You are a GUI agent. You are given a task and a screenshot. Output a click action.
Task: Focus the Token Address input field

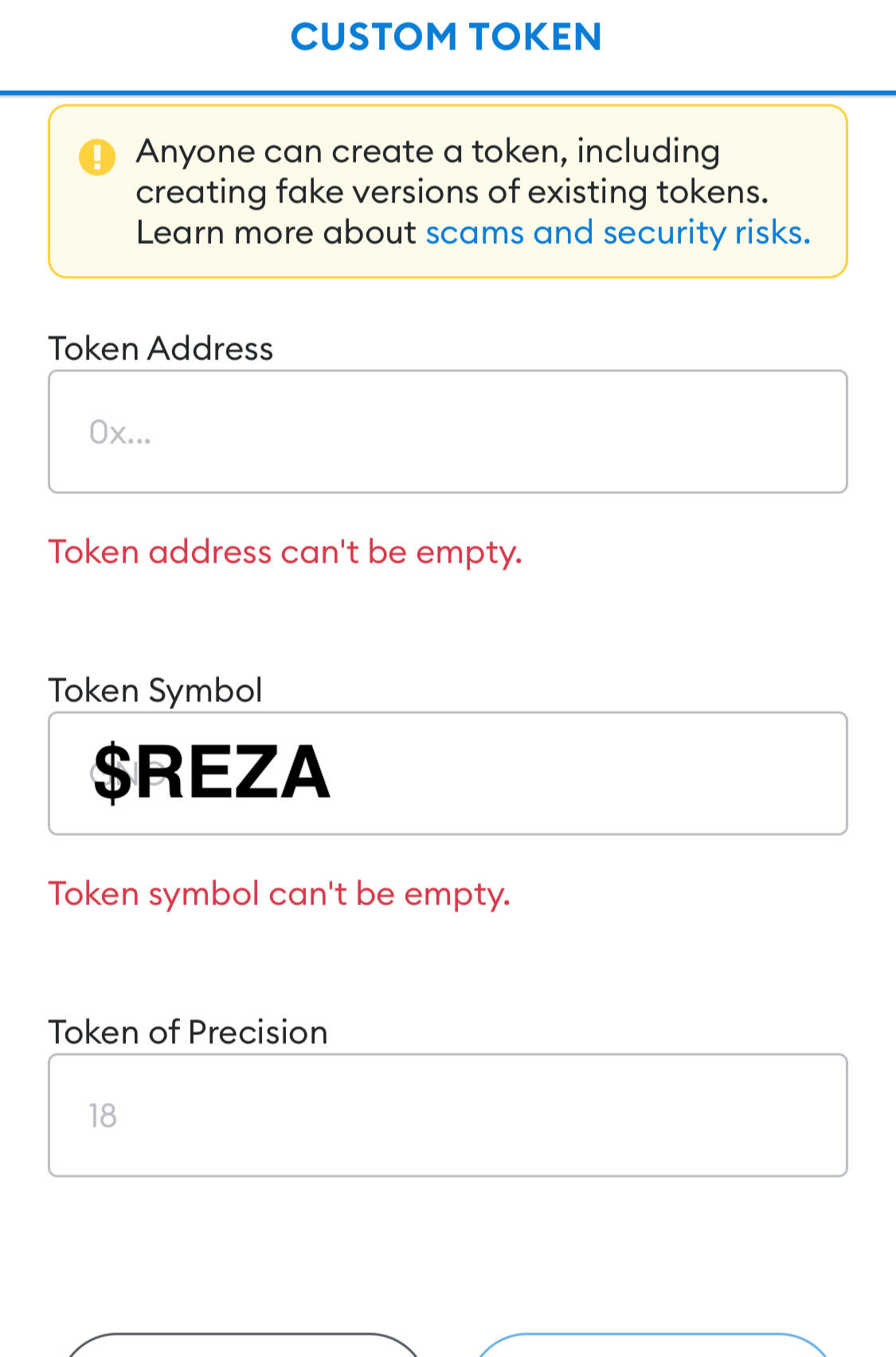[x=448, y=431]
